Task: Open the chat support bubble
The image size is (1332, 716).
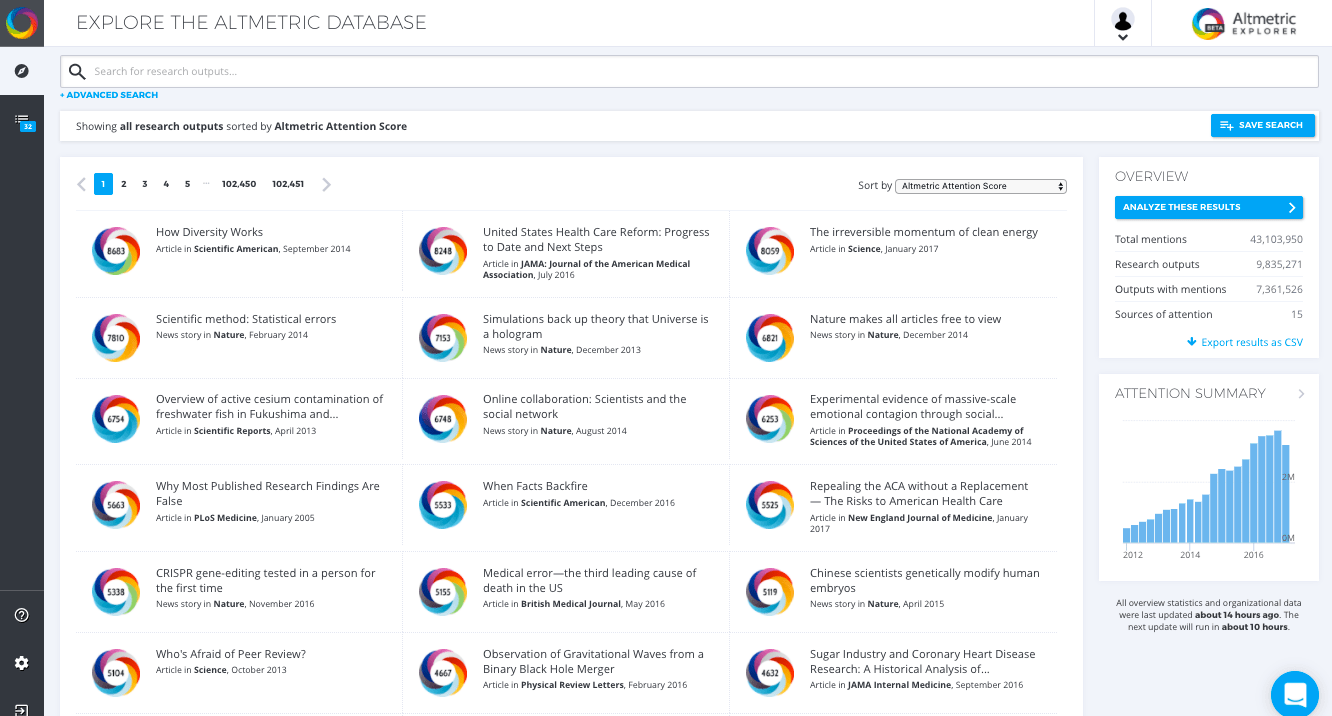Action: click(1296, 694)
